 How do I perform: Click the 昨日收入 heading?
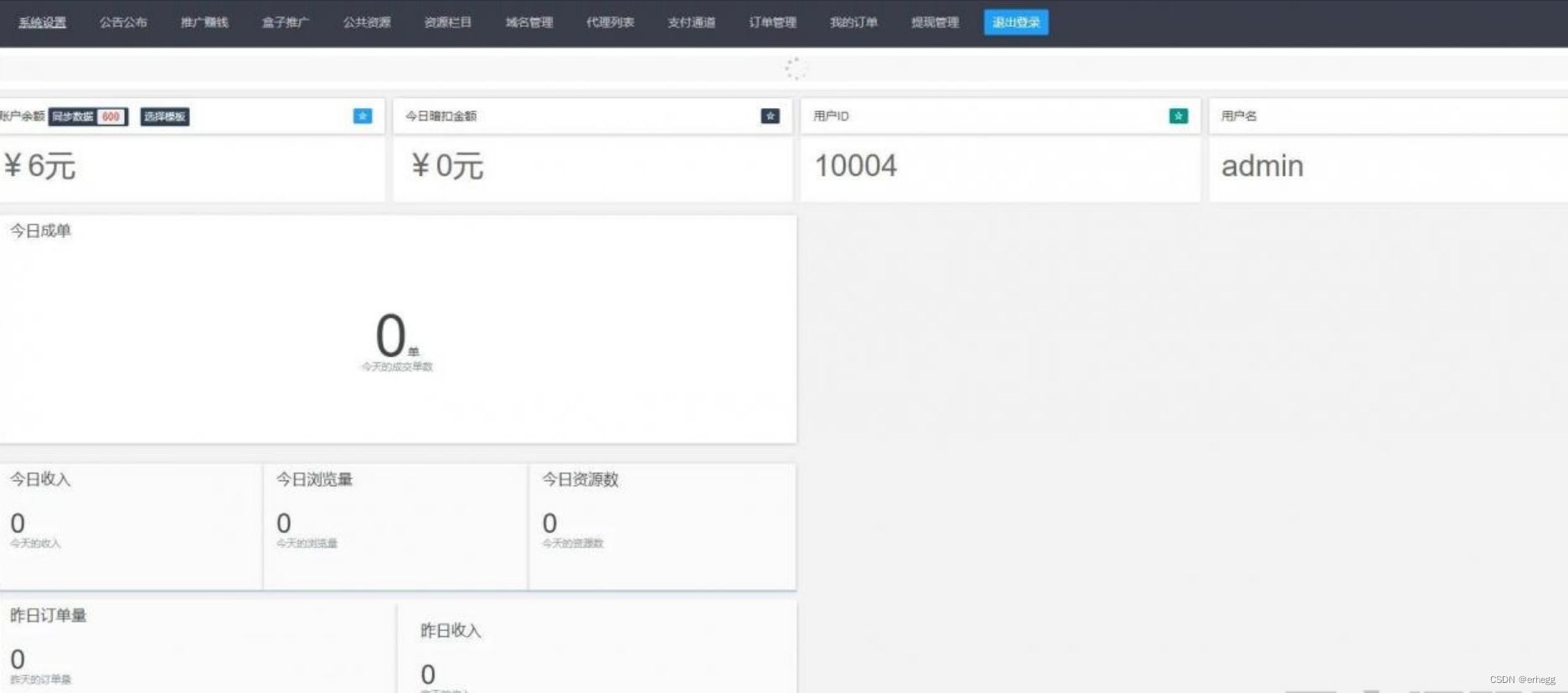[x=451, y=630]
